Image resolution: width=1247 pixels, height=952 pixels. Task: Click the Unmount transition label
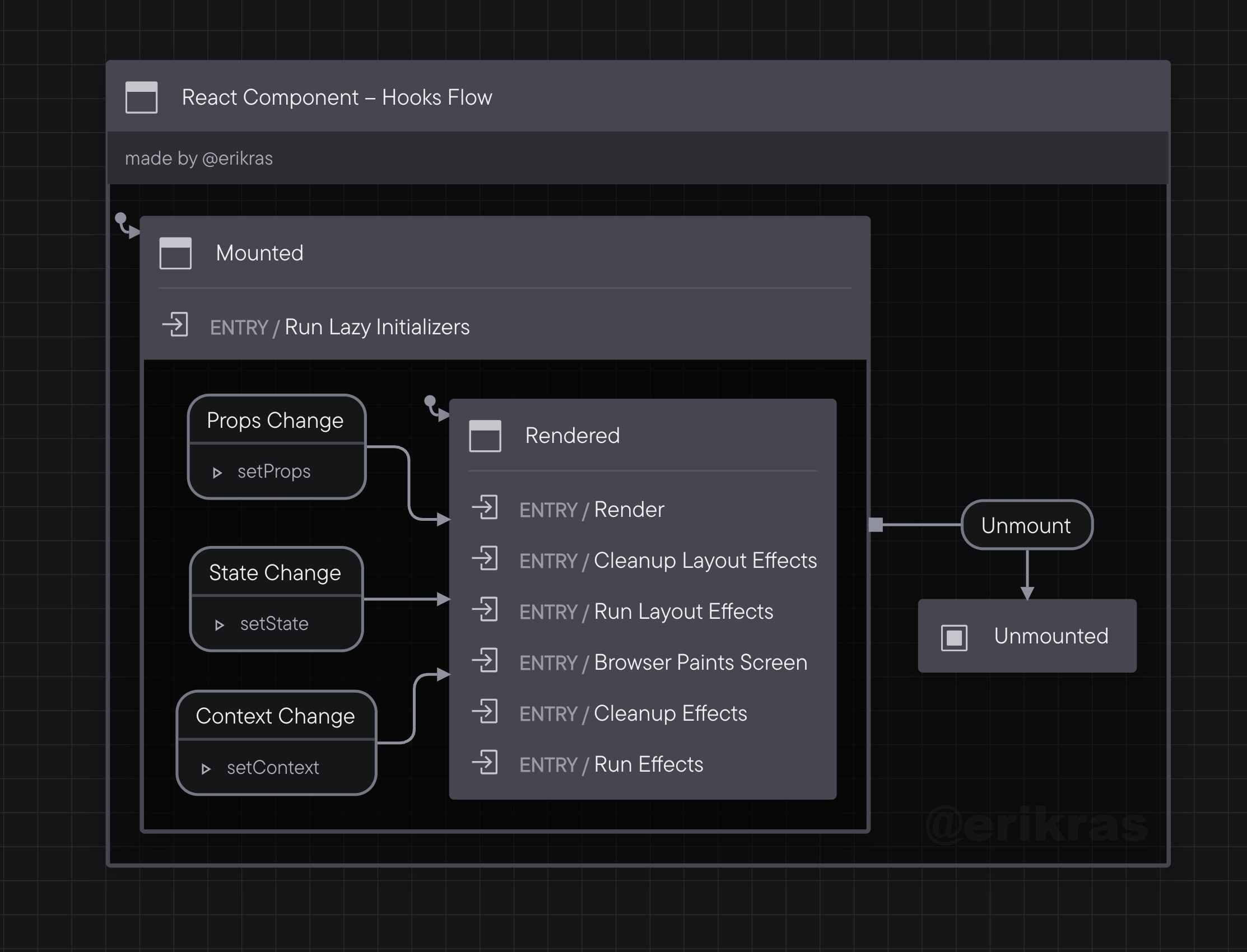pos(1026,526)
